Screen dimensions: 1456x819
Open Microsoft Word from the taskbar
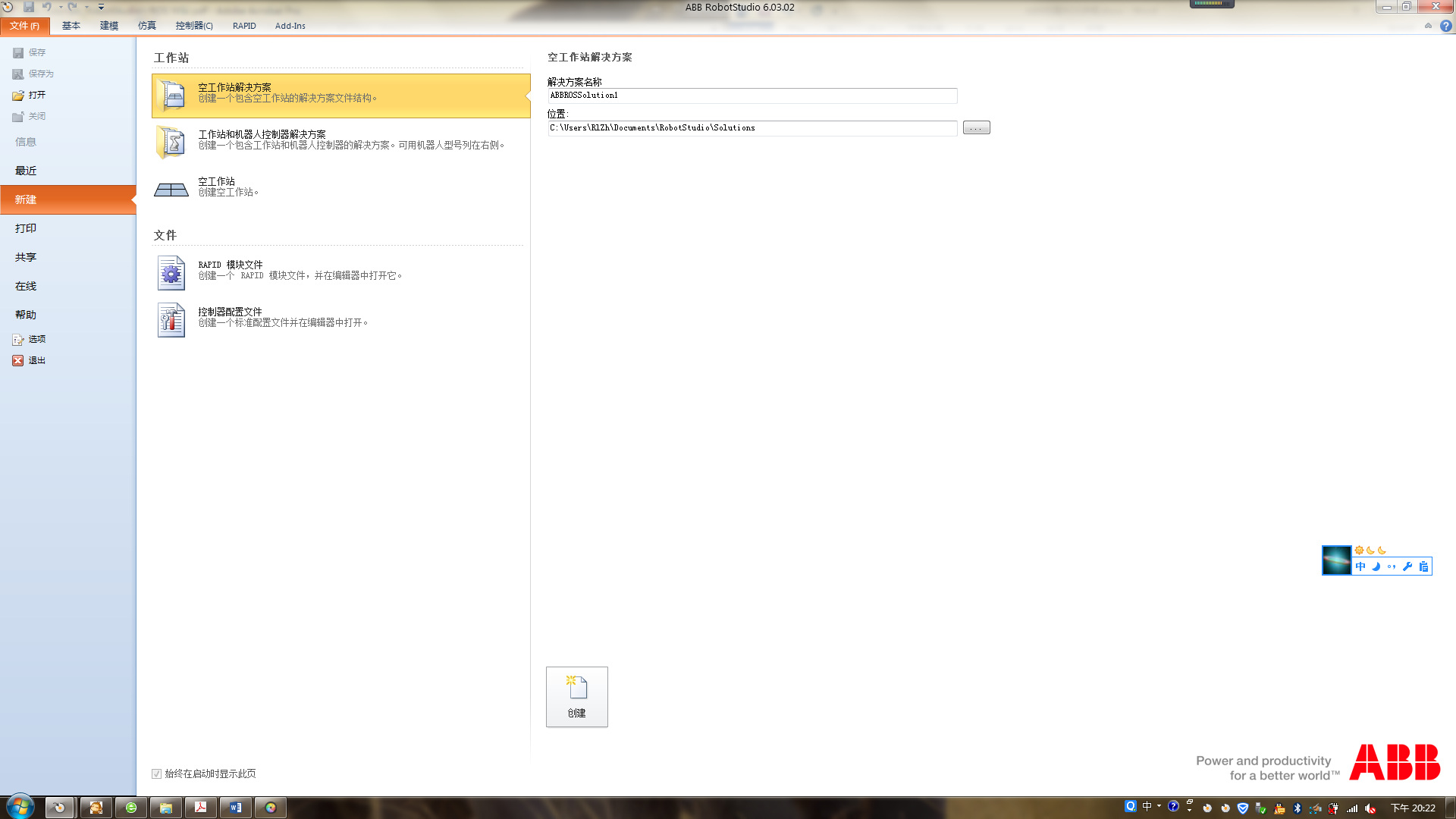point(236,808)
